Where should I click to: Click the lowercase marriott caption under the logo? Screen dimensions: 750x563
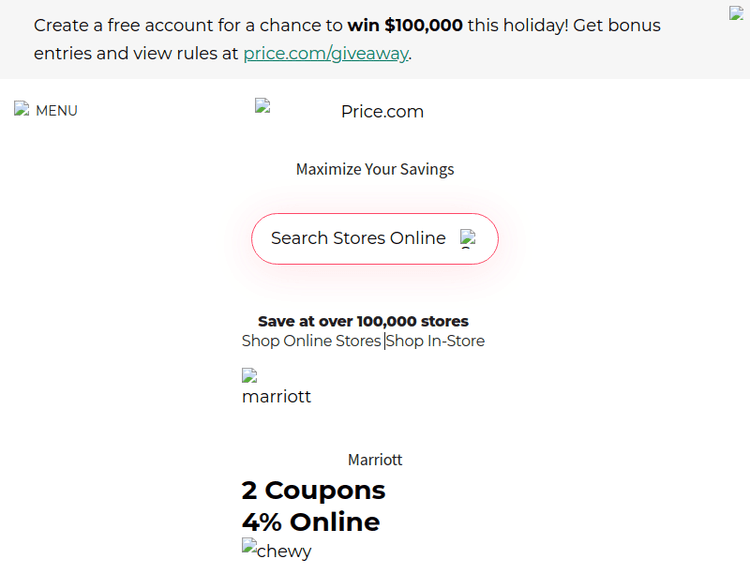[x=276, y=397]
